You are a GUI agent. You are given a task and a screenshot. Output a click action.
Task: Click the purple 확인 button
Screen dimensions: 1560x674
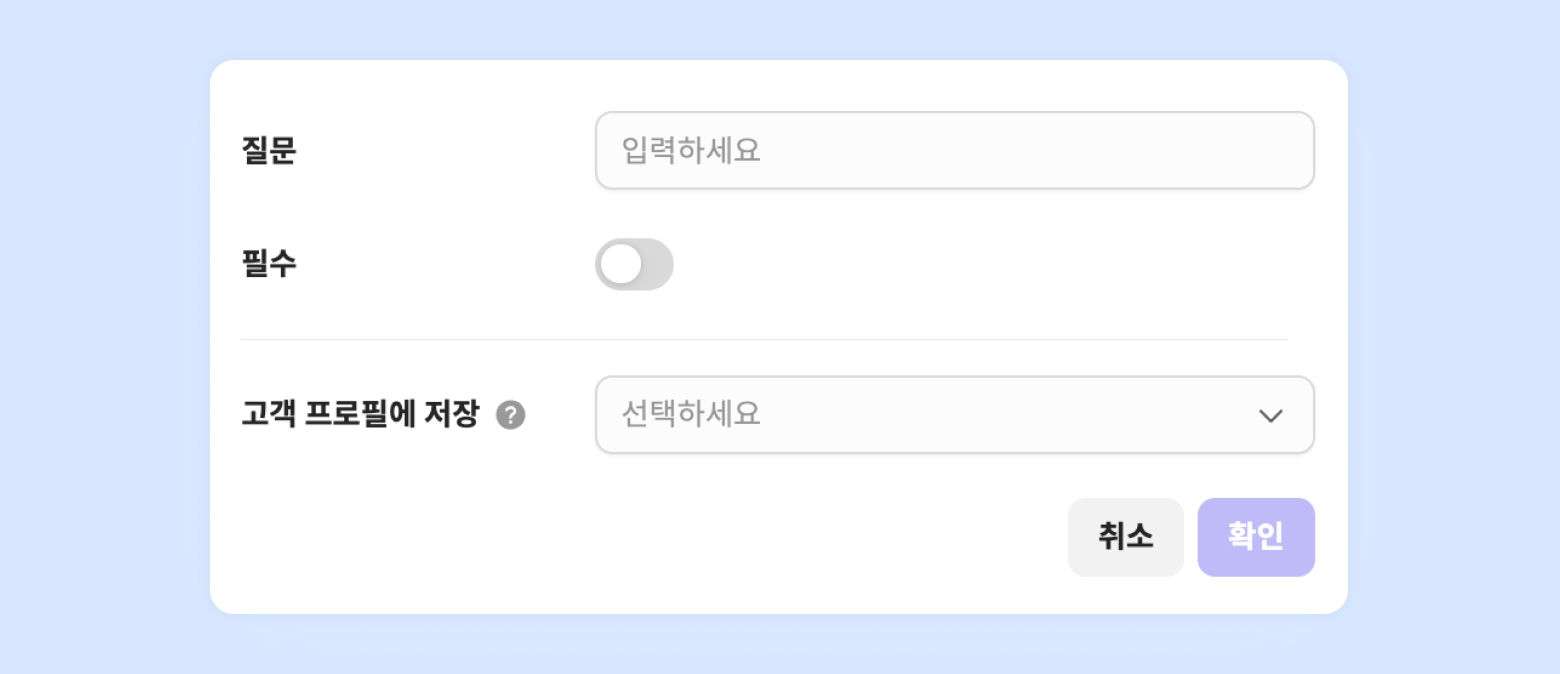pos(1256,538)
